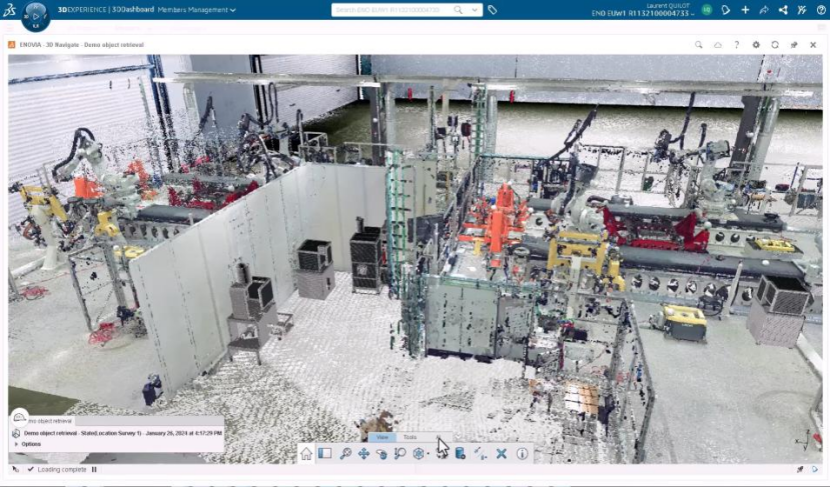Select the Rotate view tool
The height and width of the screenshot is (487, 830).
pos(381,454)
